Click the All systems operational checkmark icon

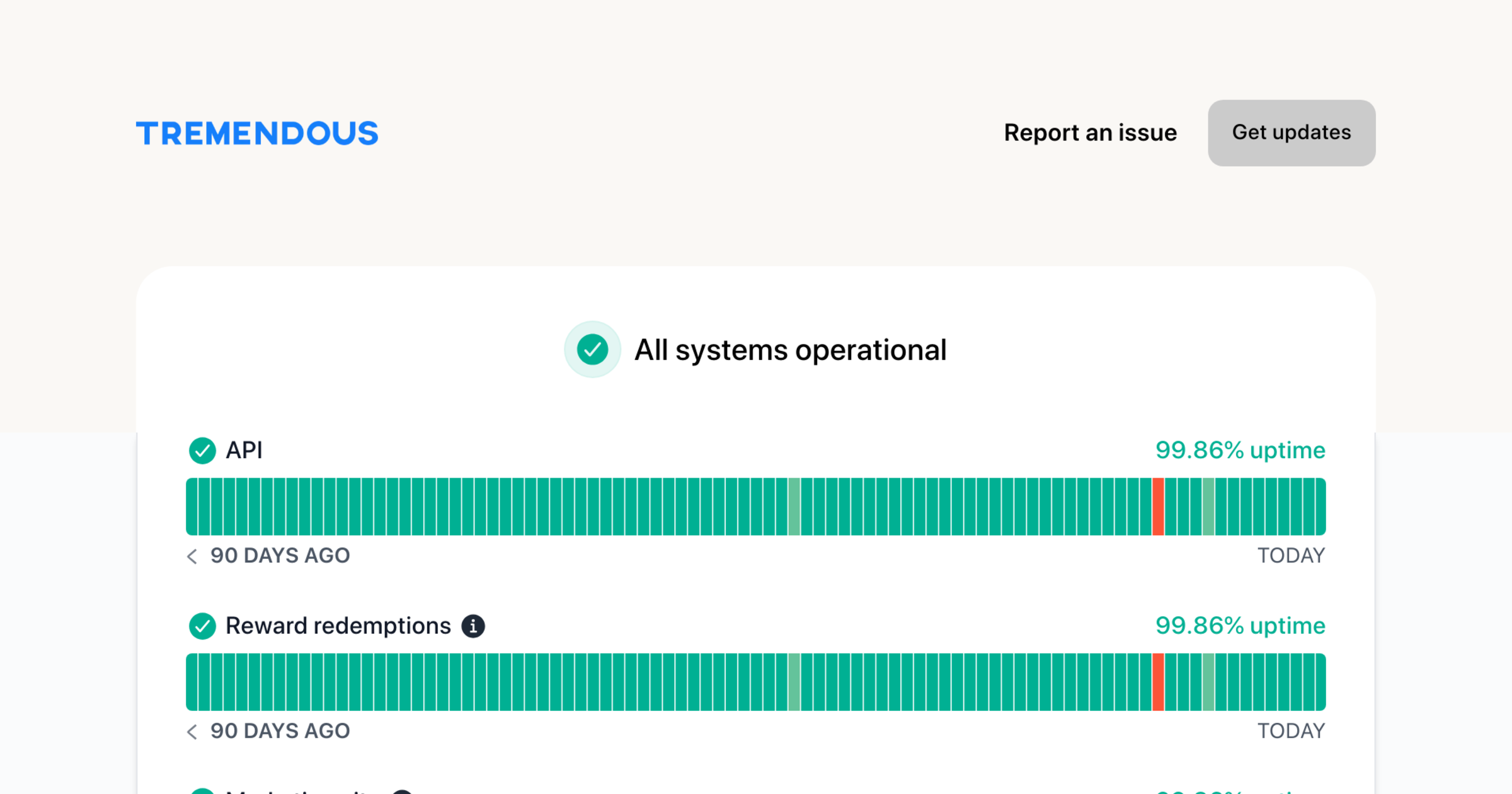(x=592, y=350)
